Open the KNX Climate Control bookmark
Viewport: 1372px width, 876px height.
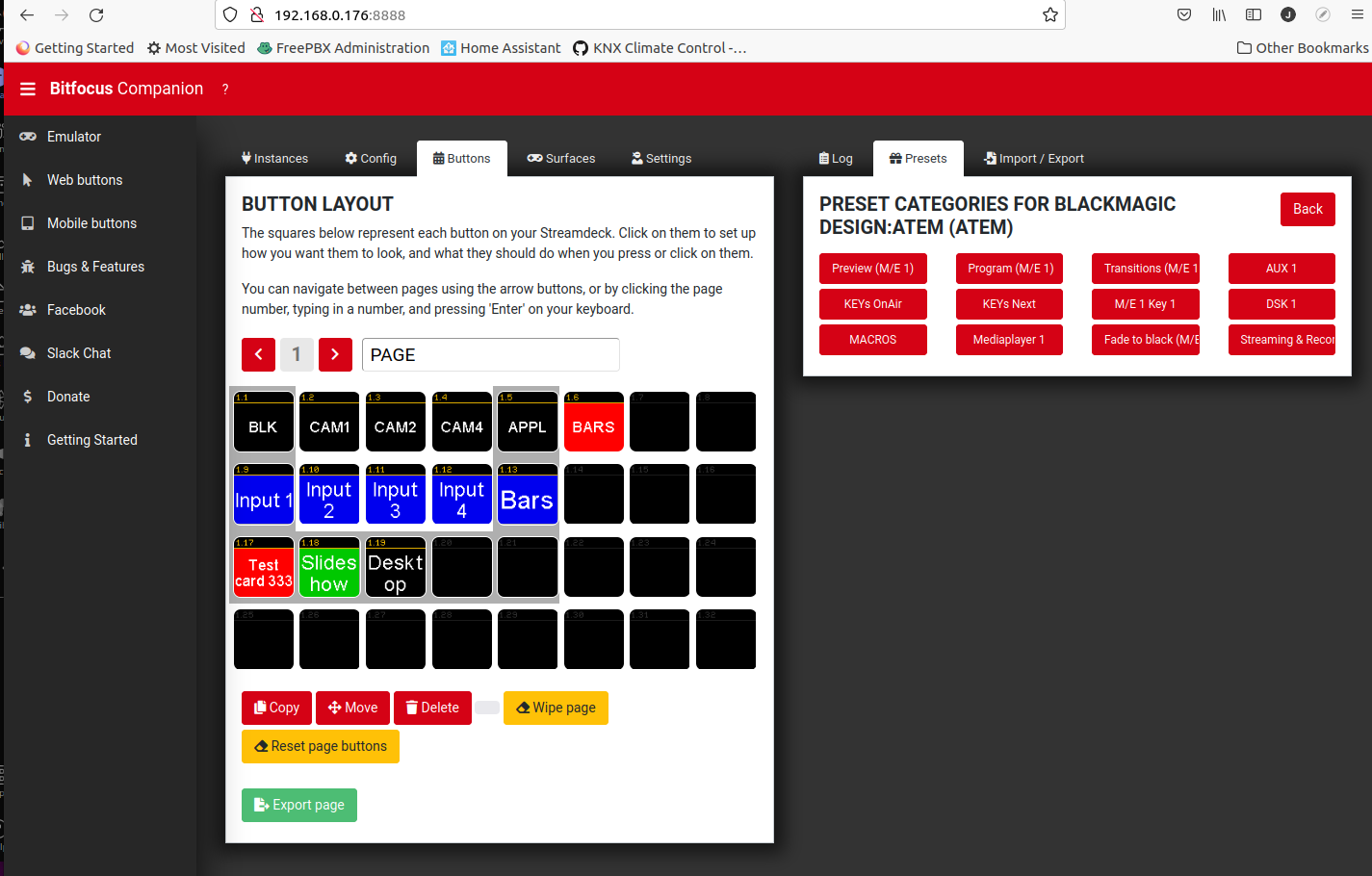[x=660, y=48]
